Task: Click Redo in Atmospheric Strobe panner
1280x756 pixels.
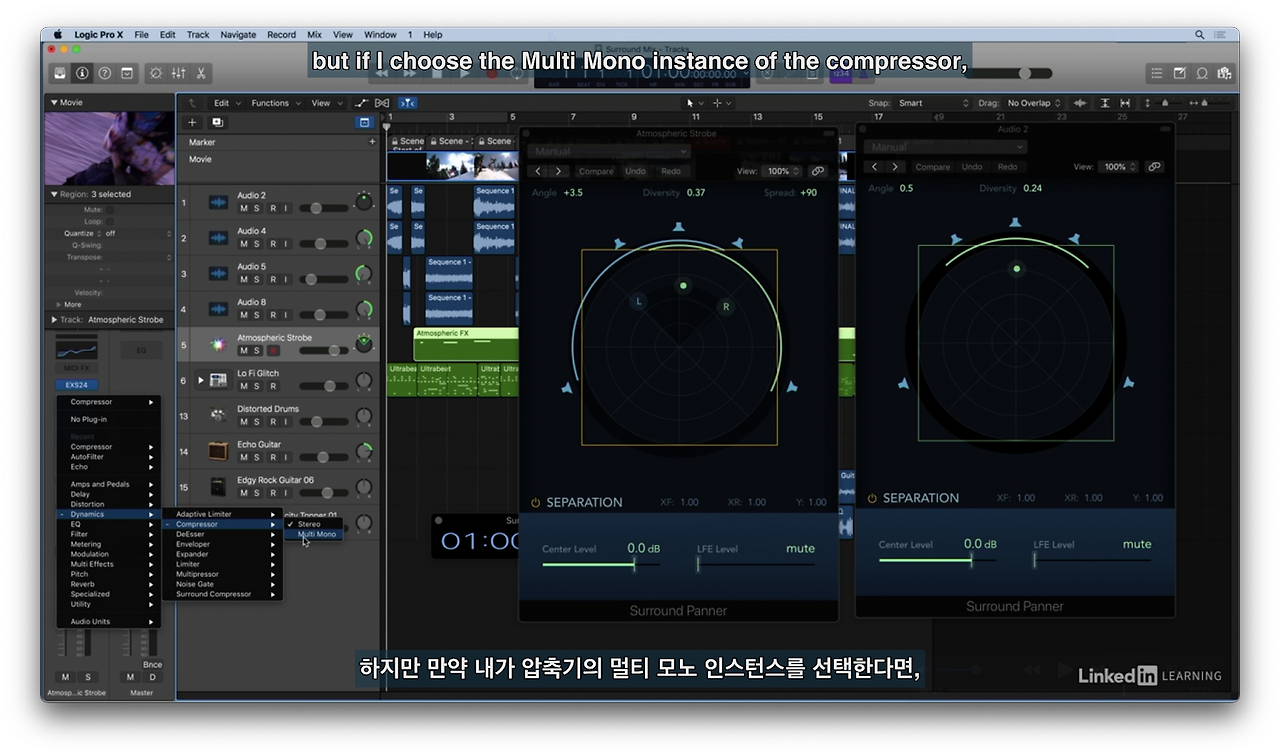Action: click(x=671, y=171)
